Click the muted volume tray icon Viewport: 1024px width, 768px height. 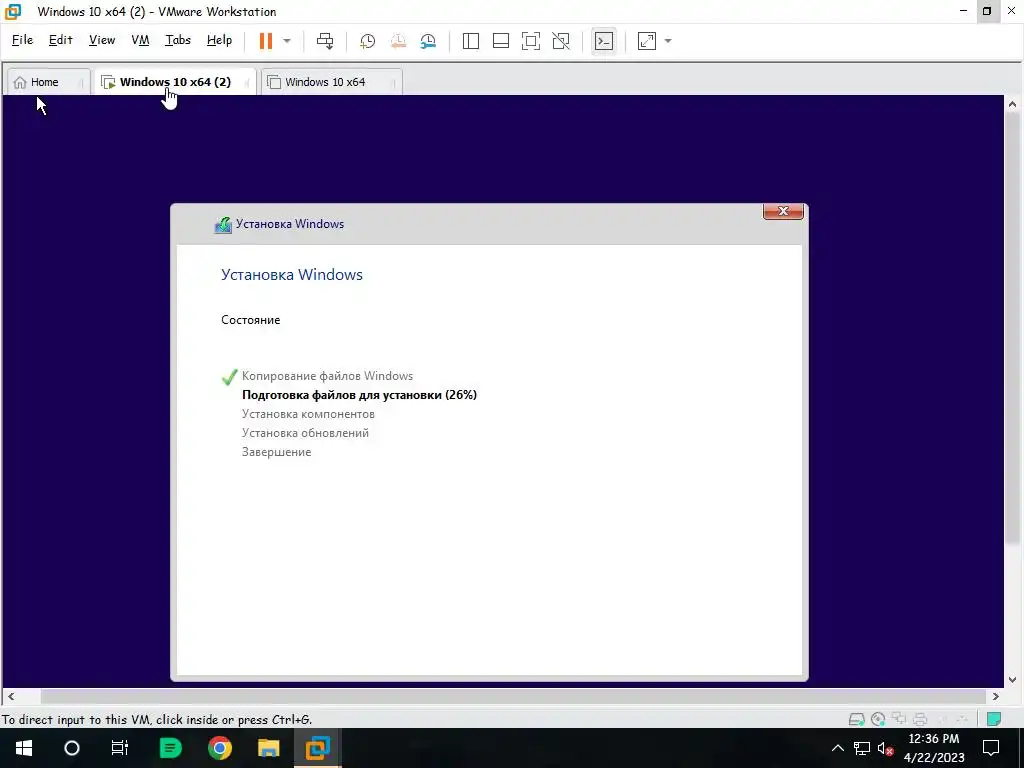tap(885, 748)
